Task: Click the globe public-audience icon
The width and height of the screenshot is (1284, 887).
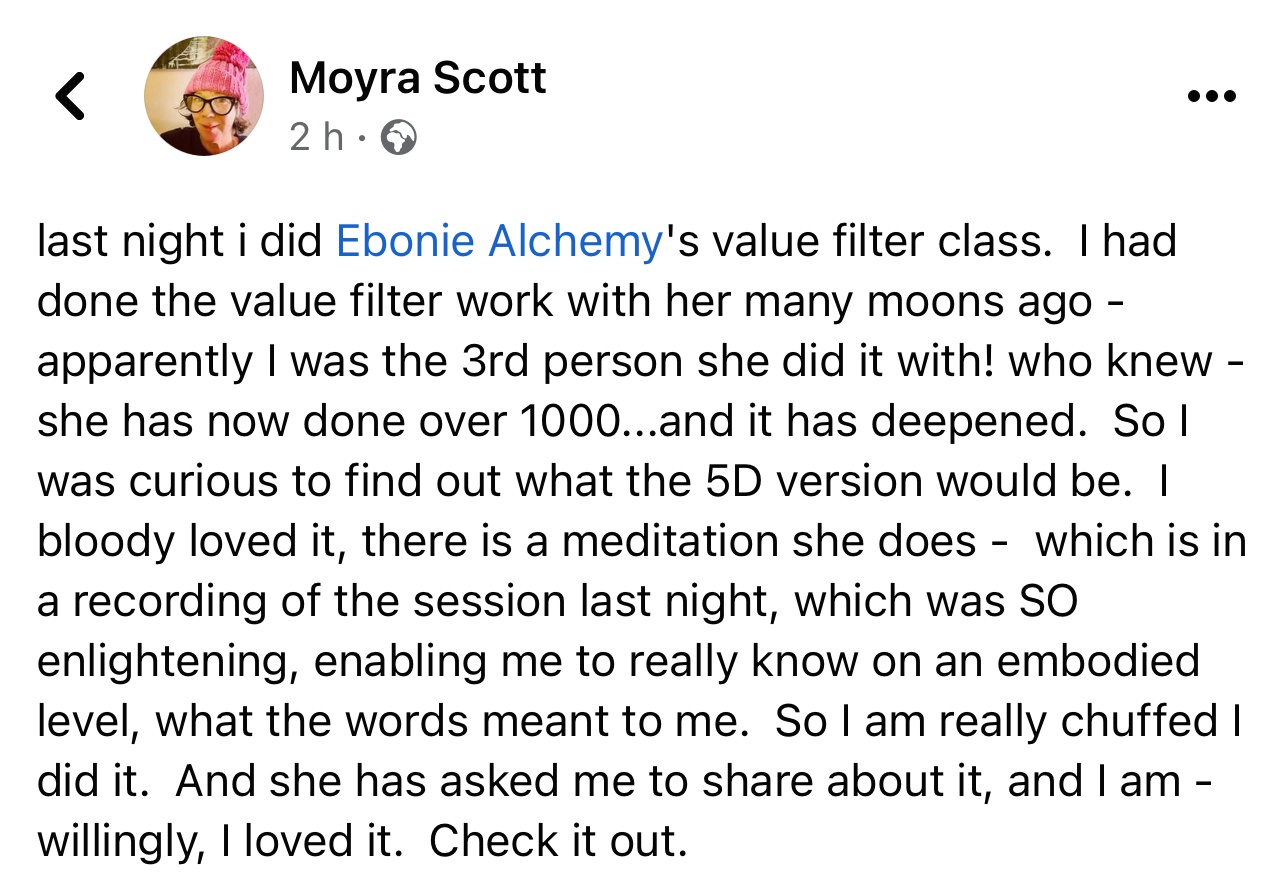Action: tap(399, 138)
